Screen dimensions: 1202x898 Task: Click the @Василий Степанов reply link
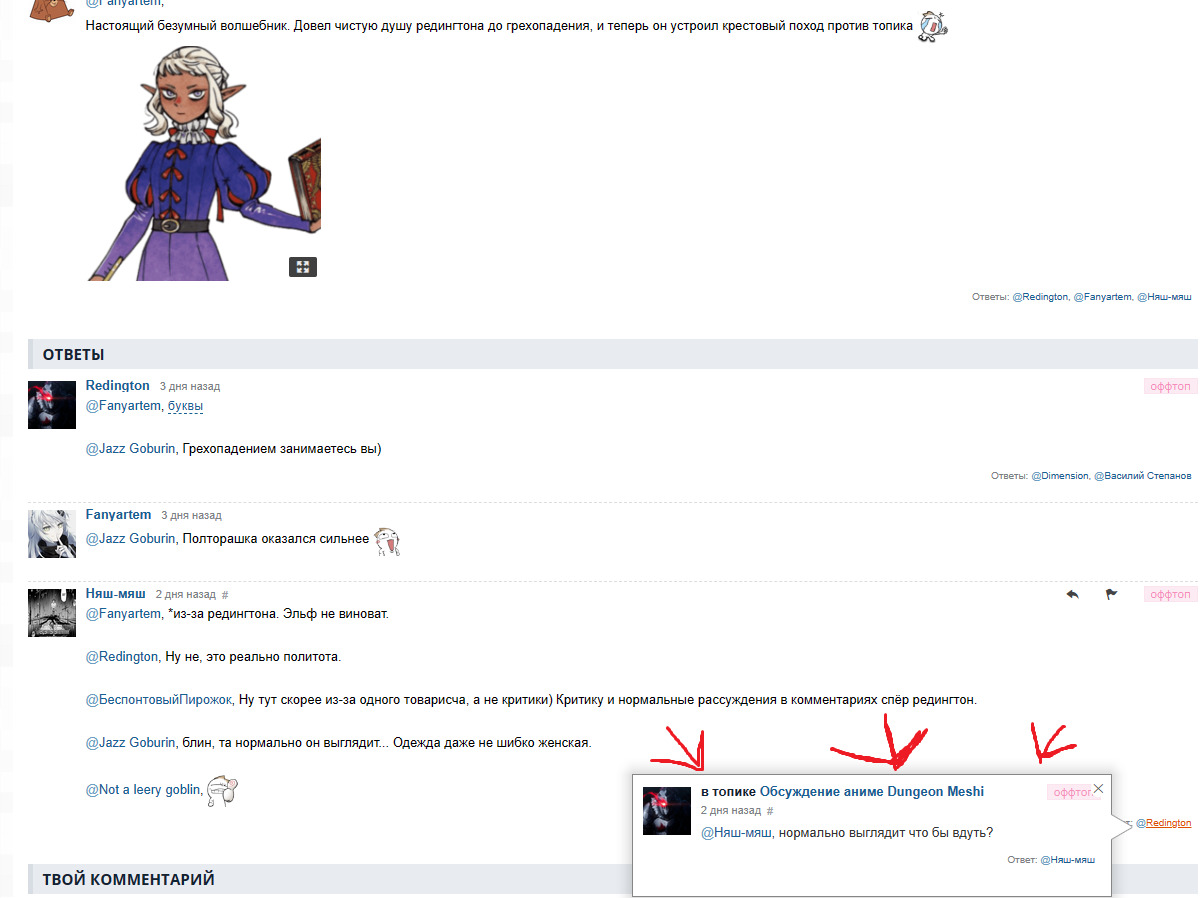point(1142,476)
